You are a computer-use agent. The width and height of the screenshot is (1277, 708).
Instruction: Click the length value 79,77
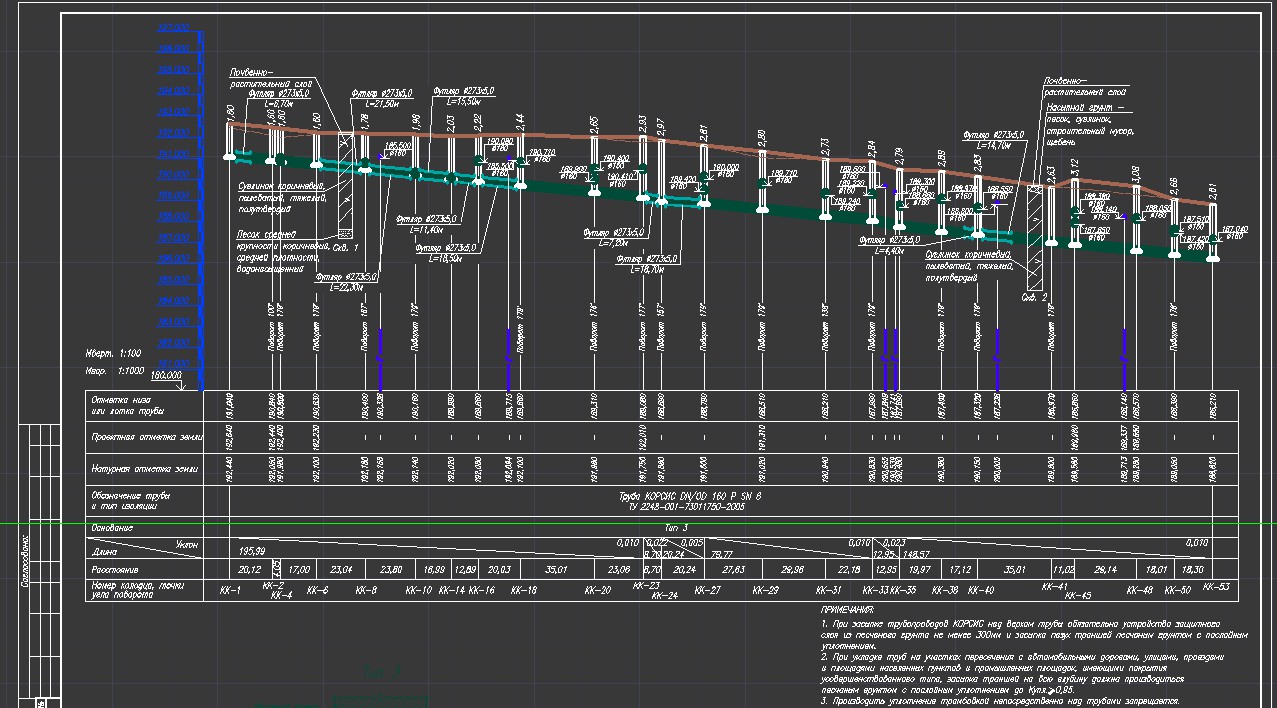point(721,554)
